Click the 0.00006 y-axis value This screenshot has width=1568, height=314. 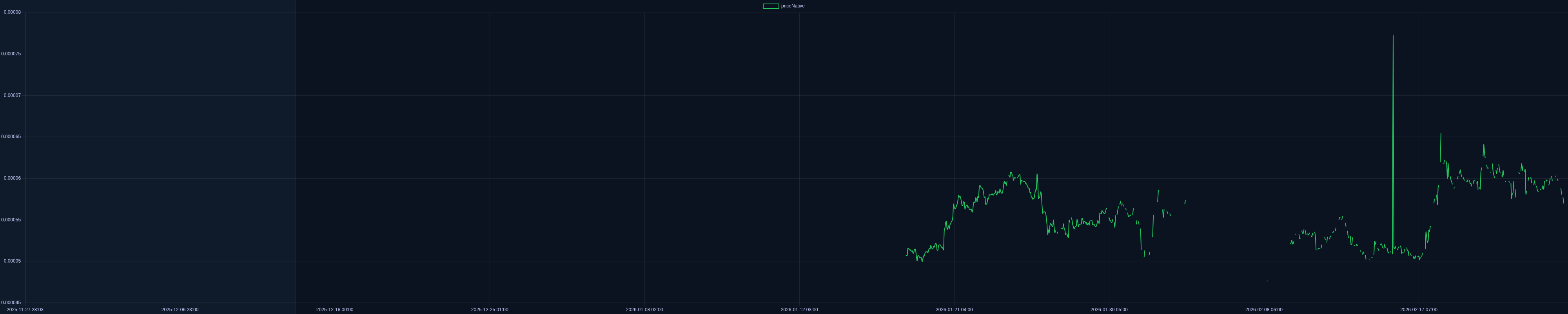pyautogui.click(x=12, y=178)
